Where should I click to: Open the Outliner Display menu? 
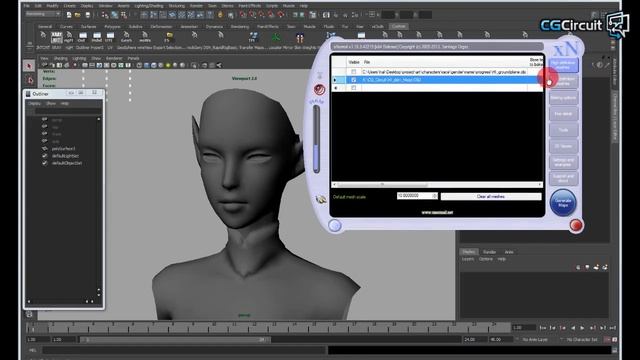click(x=34, y=104)
